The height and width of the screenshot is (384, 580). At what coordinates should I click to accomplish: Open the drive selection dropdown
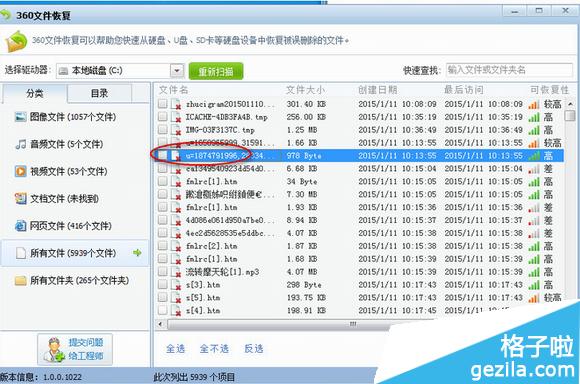177,71
